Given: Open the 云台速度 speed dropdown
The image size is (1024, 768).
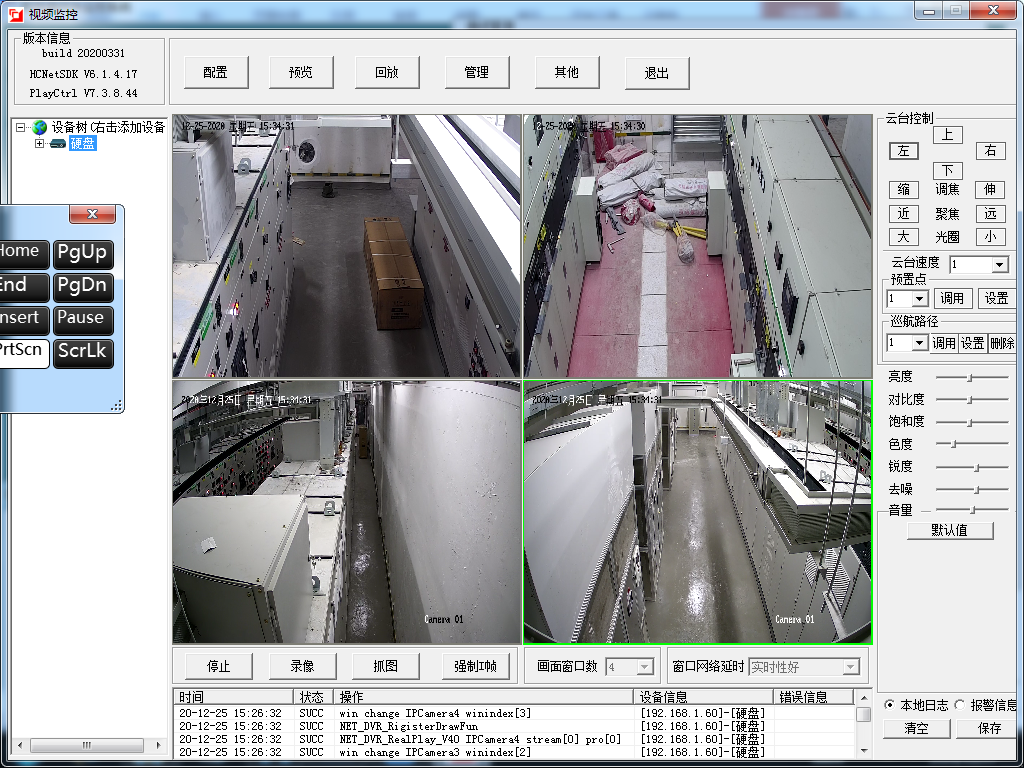Looking at the screenshot, I should (1000, 265).
